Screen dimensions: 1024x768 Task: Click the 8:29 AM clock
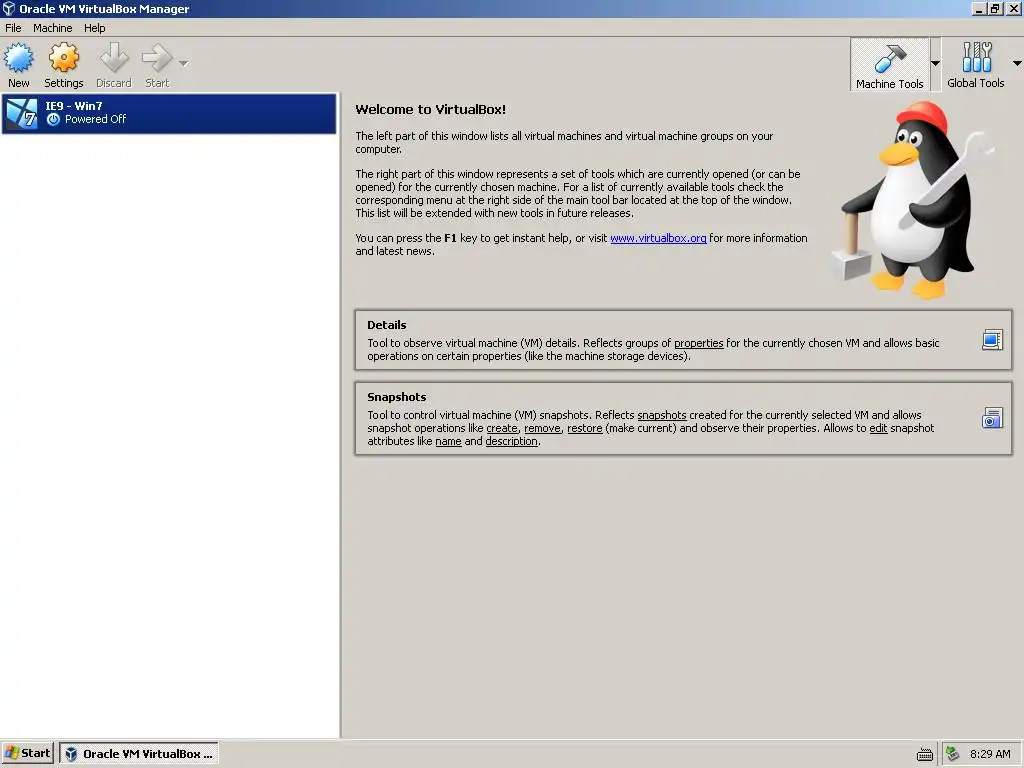point(990,754)
